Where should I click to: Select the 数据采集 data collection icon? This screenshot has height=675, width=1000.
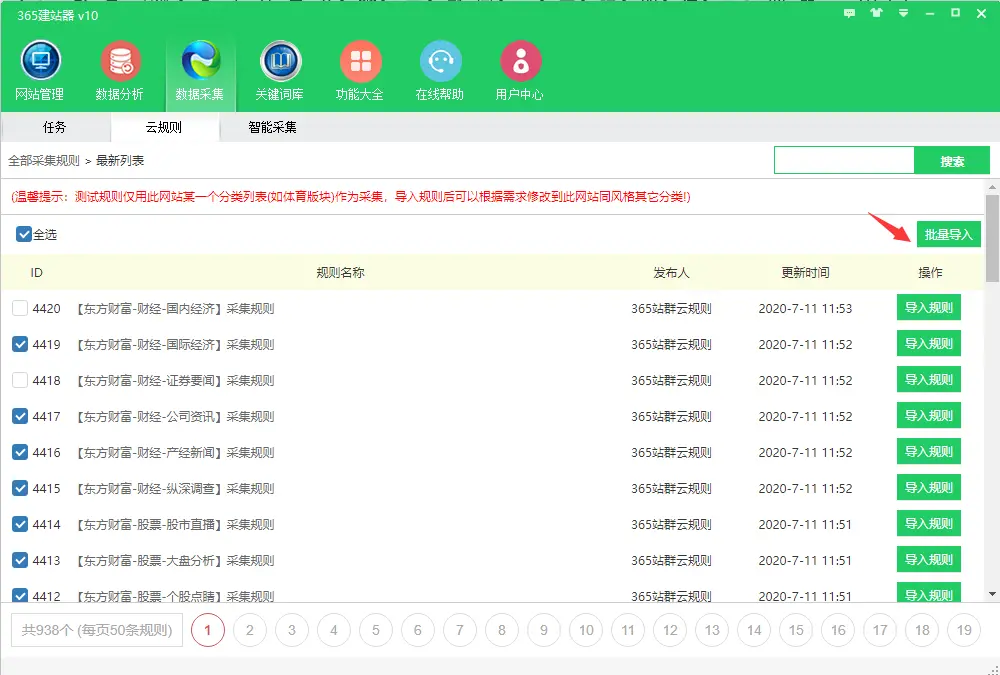coord(200,63)
